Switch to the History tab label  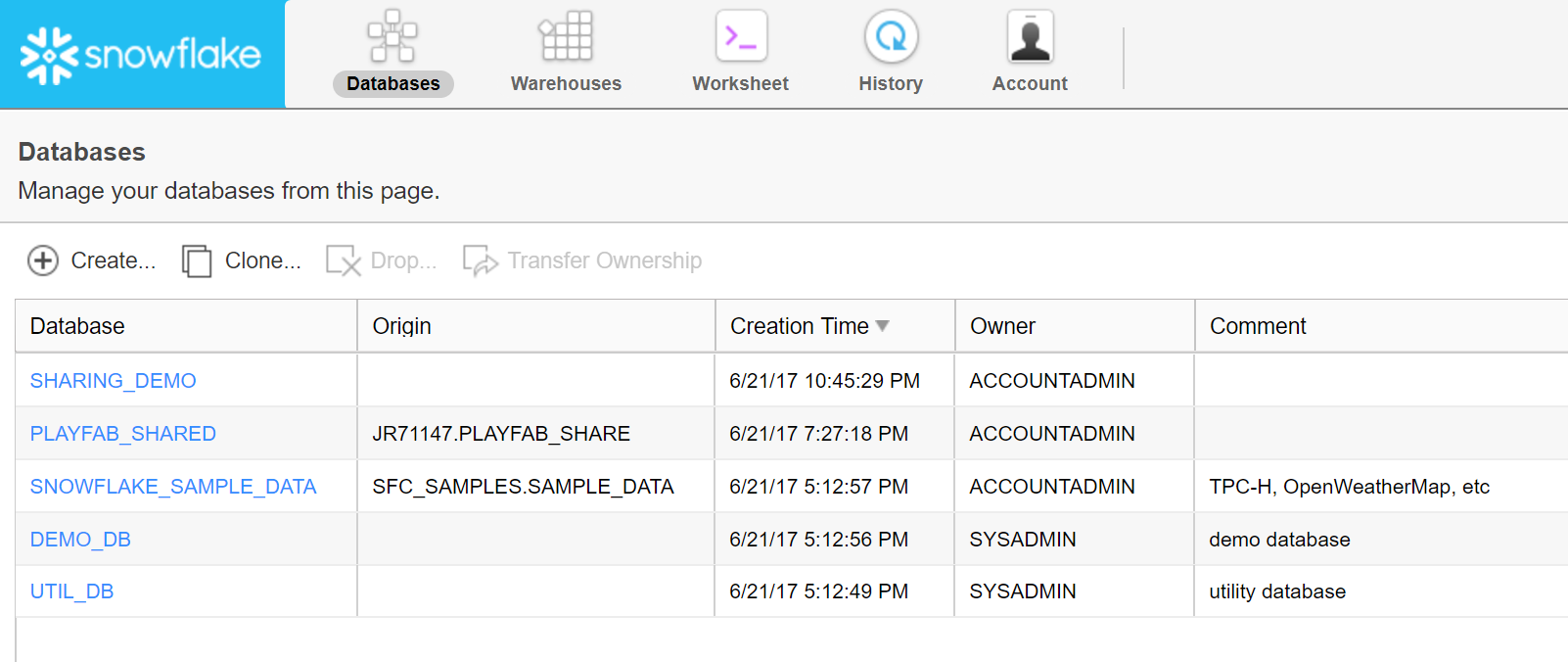click(x=891, y=84)
